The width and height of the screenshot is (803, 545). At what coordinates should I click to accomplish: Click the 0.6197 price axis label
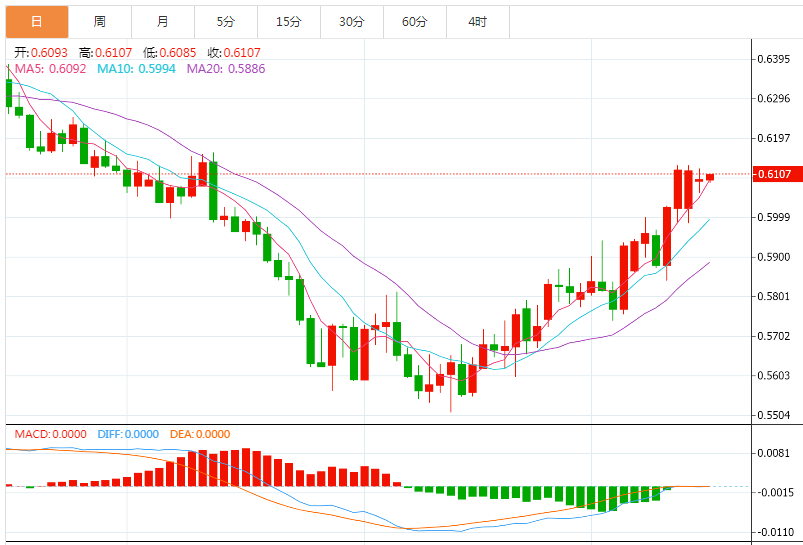click(x=774, y=138)
